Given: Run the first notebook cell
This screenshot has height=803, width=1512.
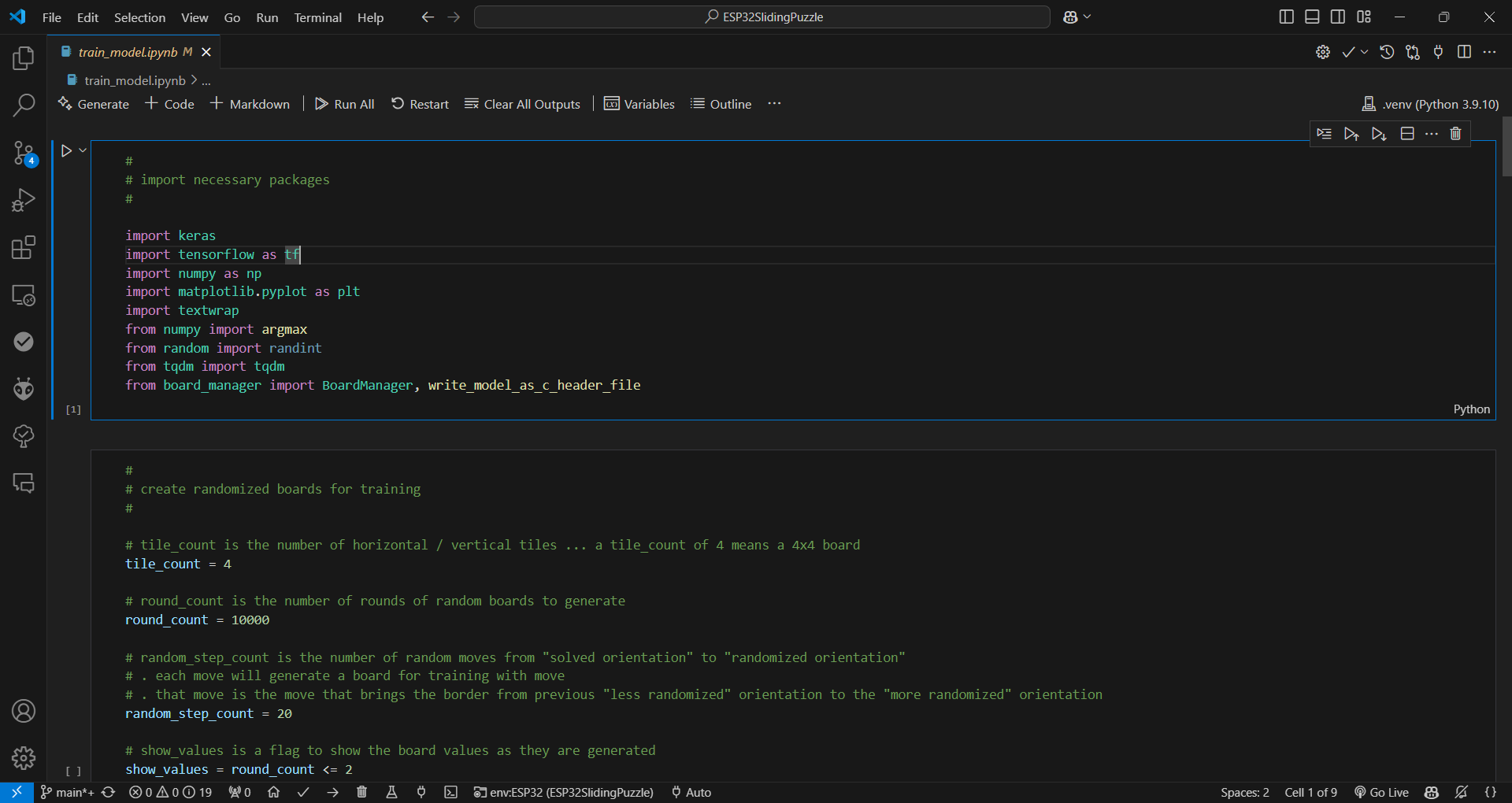Looking at the screenshot, I should (66, 150).
